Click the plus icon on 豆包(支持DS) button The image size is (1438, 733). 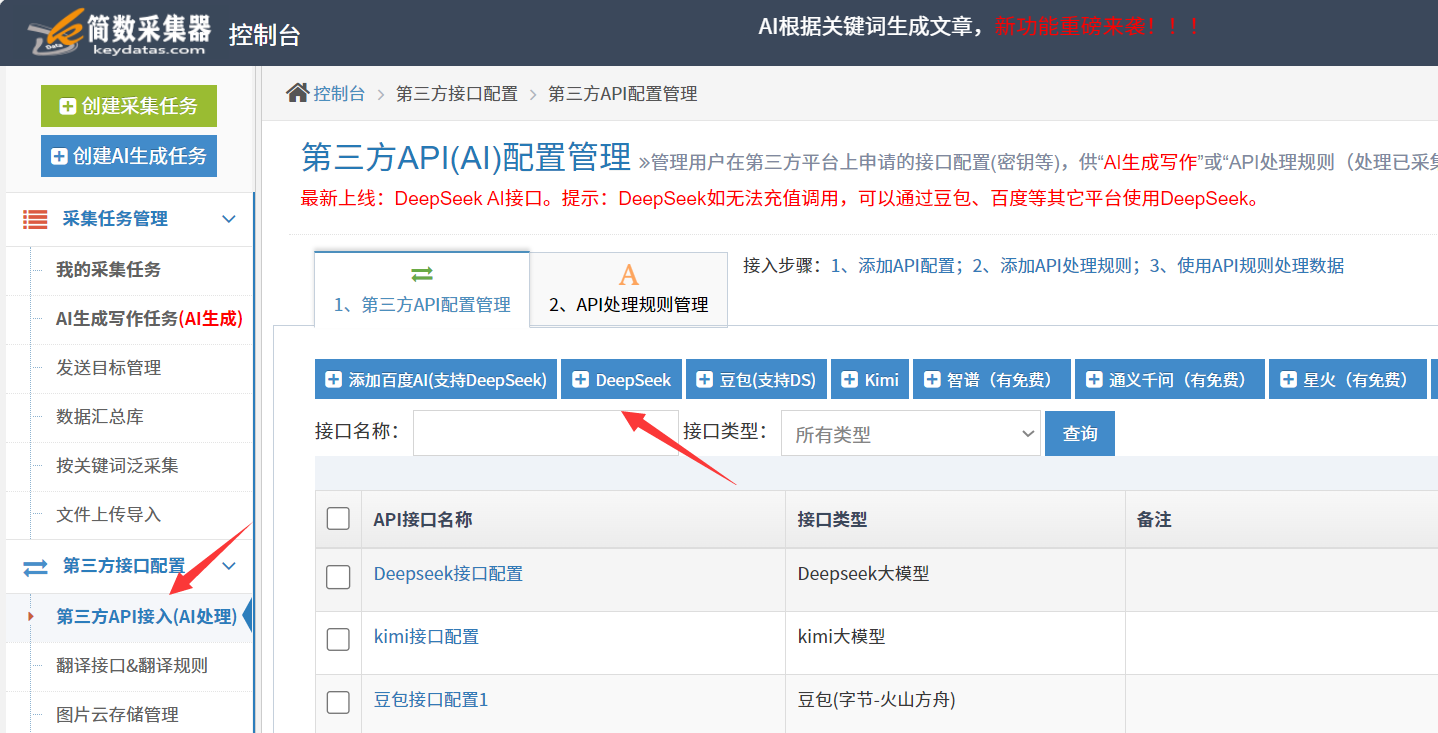[704, 380]
